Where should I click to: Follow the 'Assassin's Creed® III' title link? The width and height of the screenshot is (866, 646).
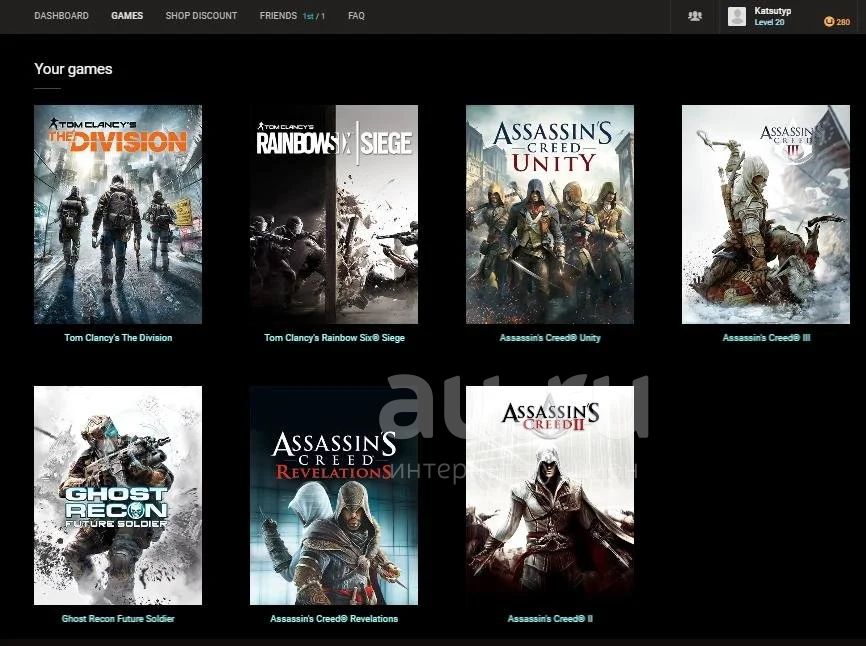click(766, 338)
